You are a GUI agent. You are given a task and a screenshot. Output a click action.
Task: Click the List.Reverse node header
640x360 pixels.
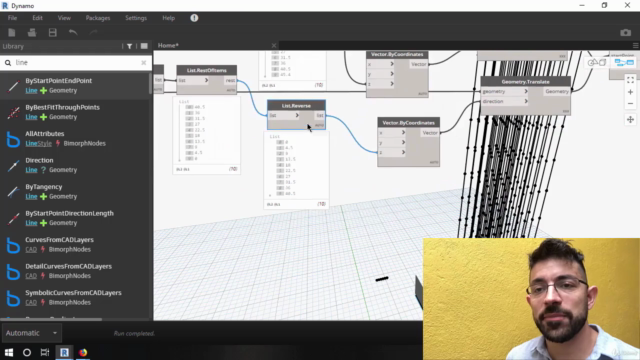(x=296, y=106)
